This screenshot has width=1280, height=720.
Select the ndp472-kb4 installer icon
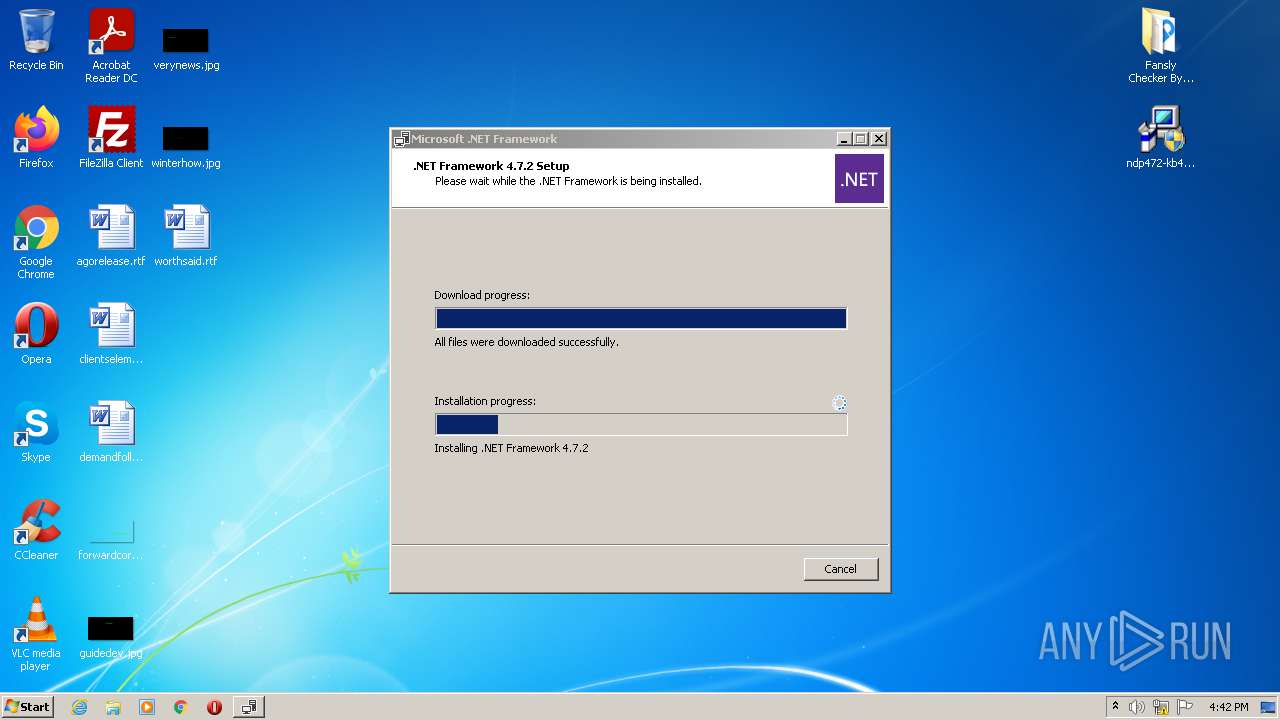pyautogui.click(x=1160, y=138)
